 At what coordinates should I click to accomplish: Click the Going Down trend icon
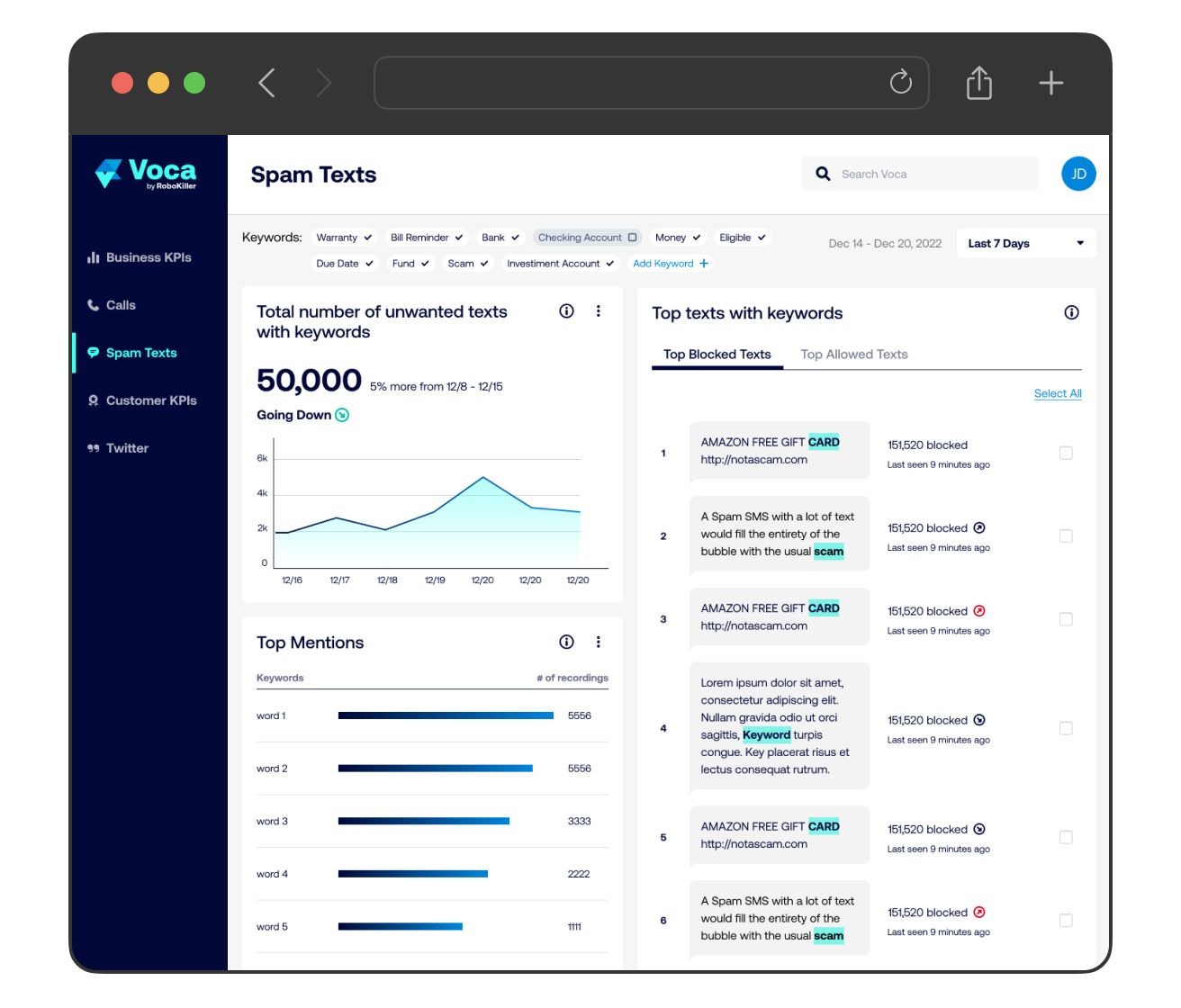tap(342, 415)
